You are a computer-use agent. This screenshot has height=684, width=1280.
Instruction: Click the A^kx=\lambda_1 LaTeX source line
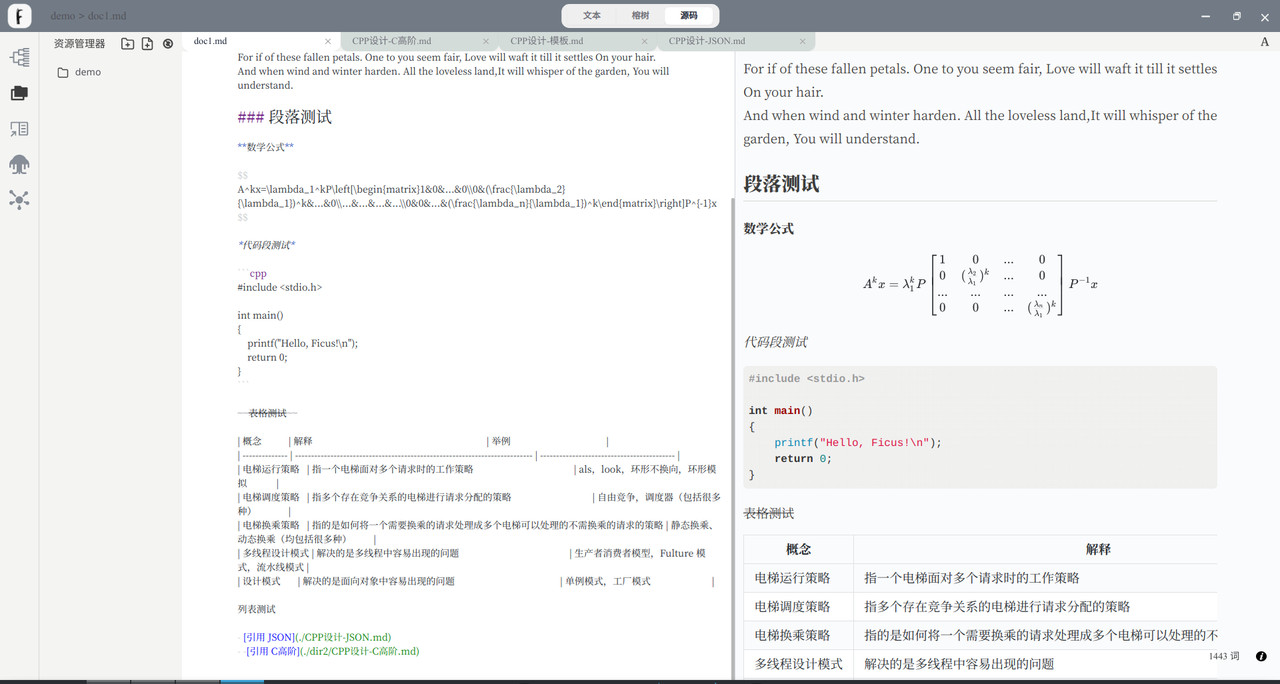click(477, 196)
